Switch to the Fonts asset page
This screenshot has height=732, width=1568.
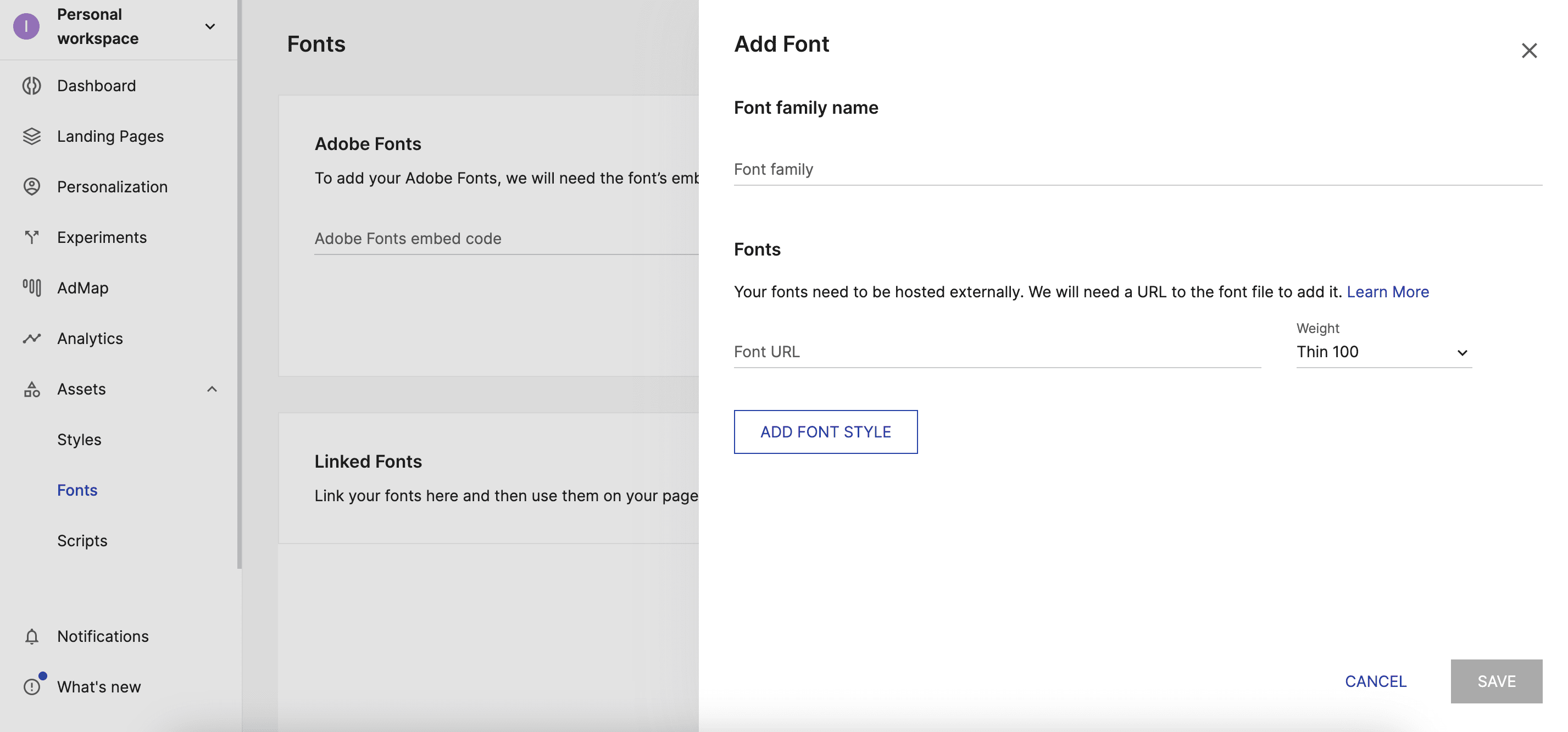[x=77, y=490]
